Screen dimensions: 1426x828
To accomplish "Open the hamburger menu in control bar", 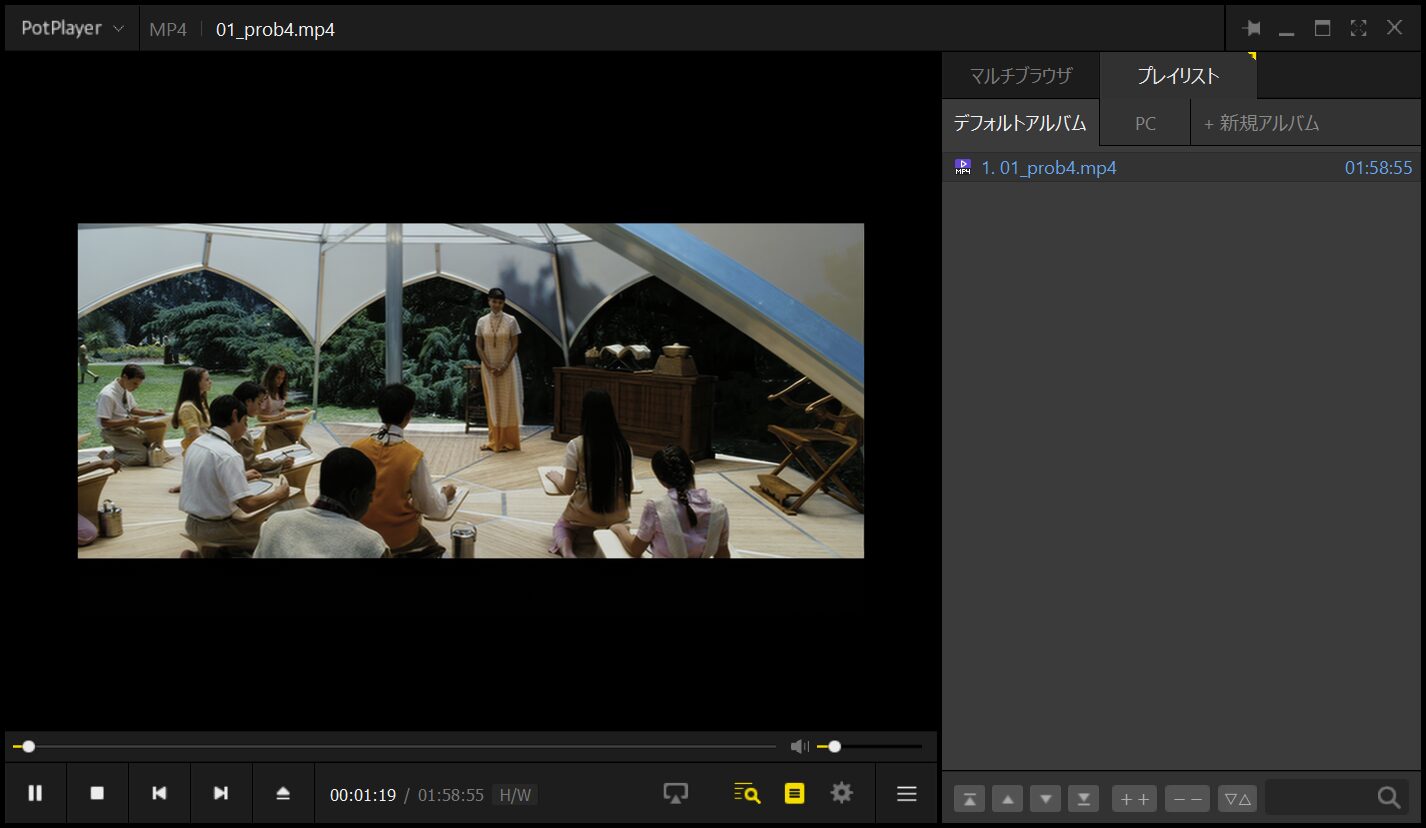I will tap(907, 793).
